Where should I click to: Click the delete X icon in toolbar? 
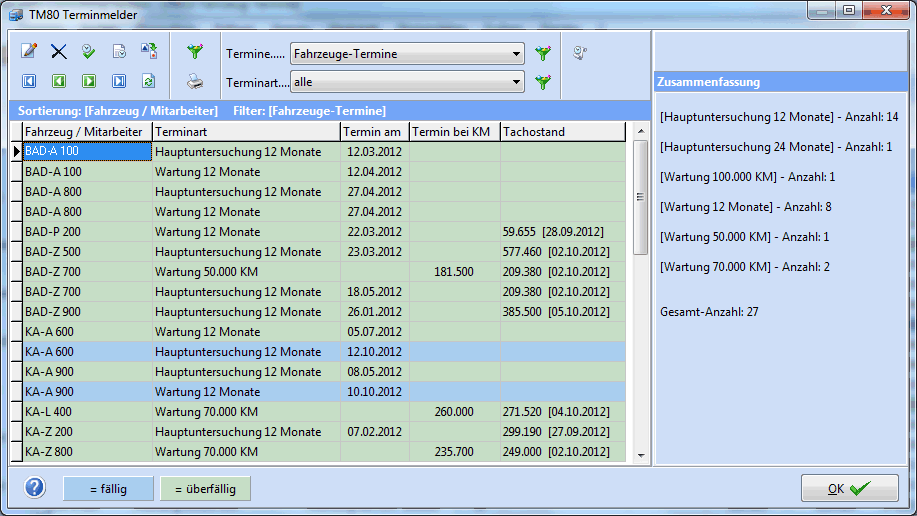click(59, 51)
